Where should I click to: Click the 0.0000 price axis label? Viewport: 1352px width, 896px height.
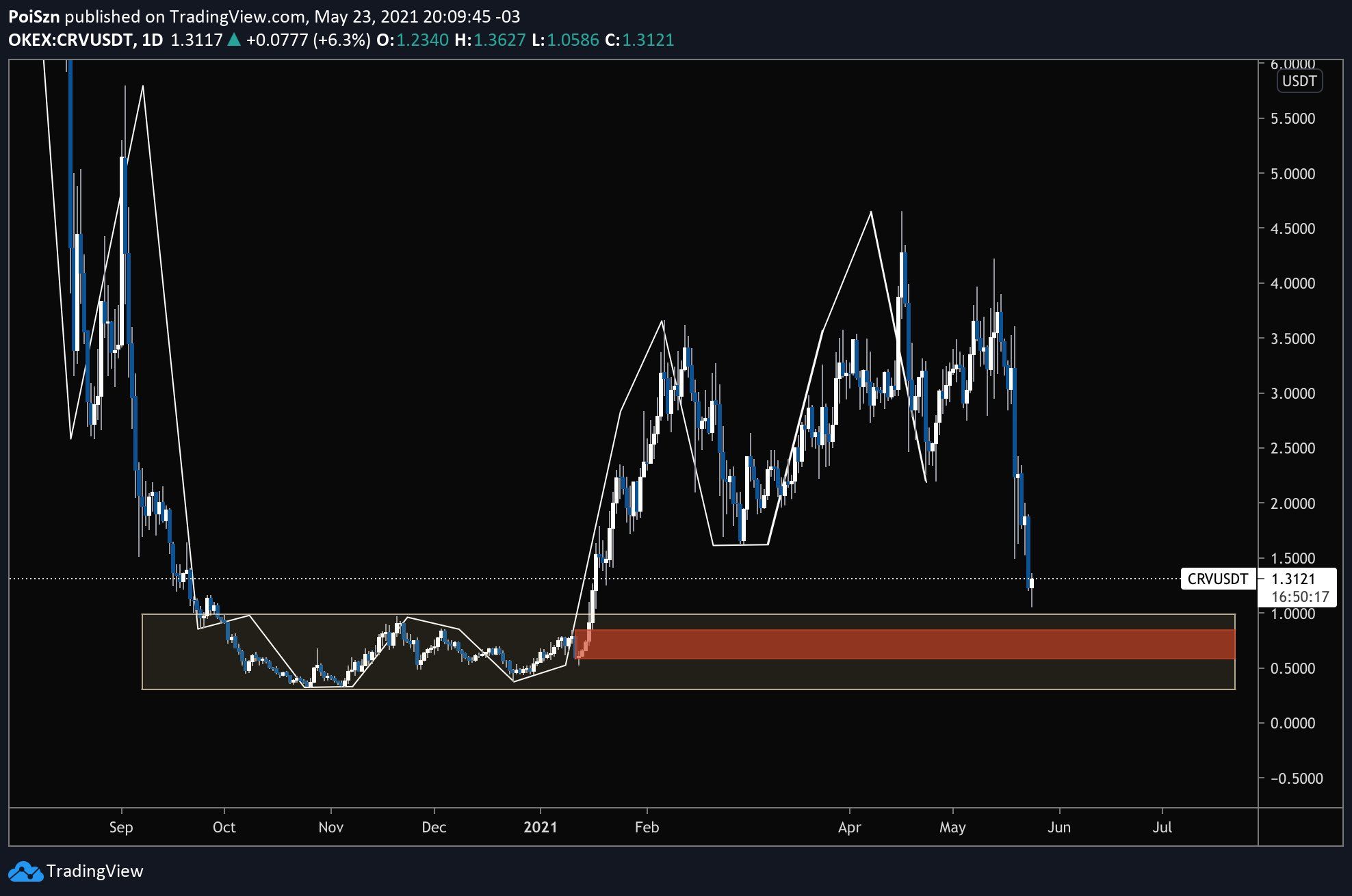click(1292, 723)
